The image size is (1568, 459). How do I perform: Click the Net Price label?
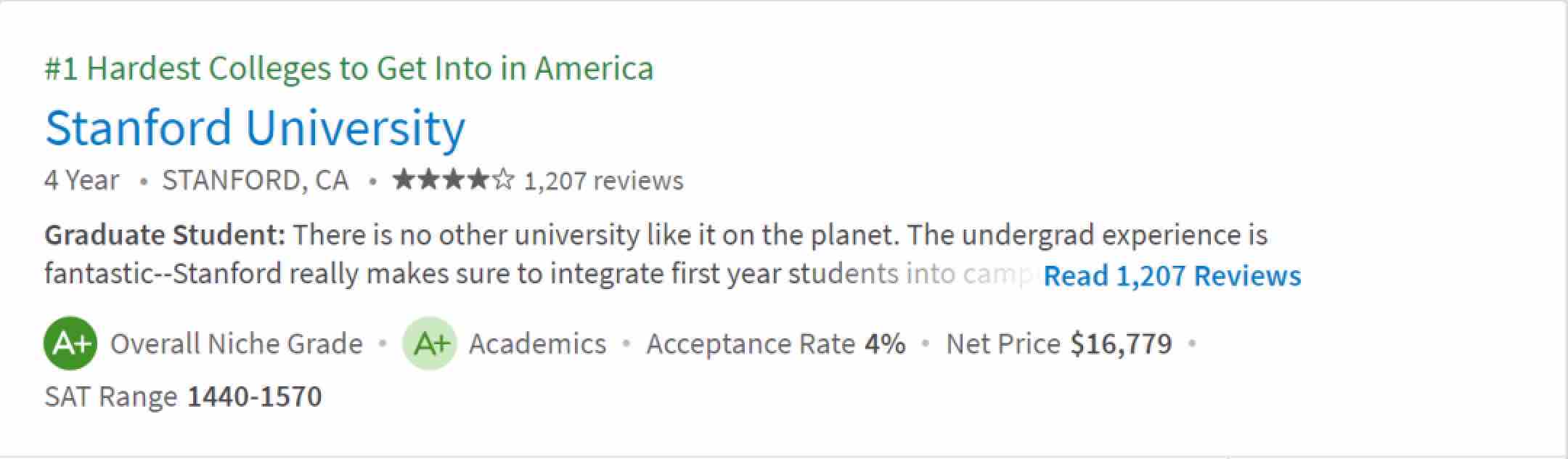pyautogui.click(x=1003, y=344)
